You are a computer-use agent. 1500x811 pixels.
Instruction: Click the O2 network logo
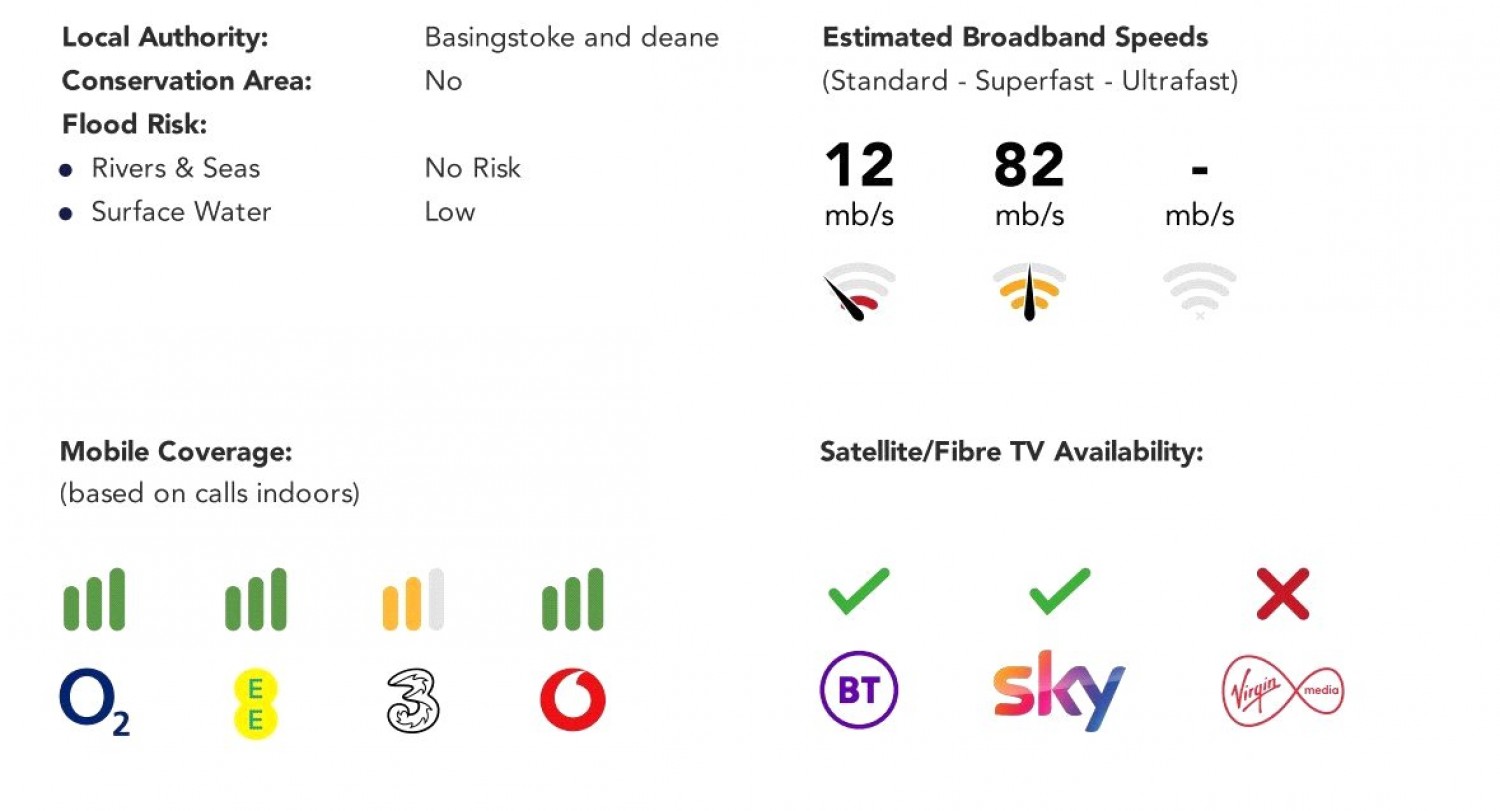[x=94, y=701]
